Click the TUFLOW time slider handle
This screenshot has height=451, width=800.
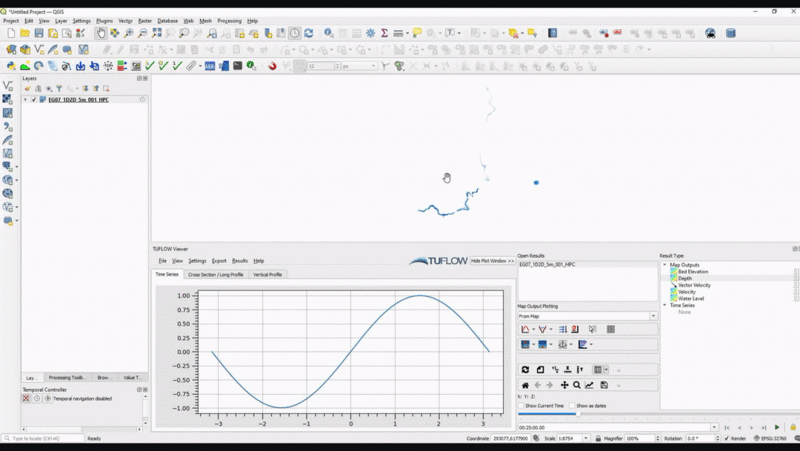pos(578,414)
